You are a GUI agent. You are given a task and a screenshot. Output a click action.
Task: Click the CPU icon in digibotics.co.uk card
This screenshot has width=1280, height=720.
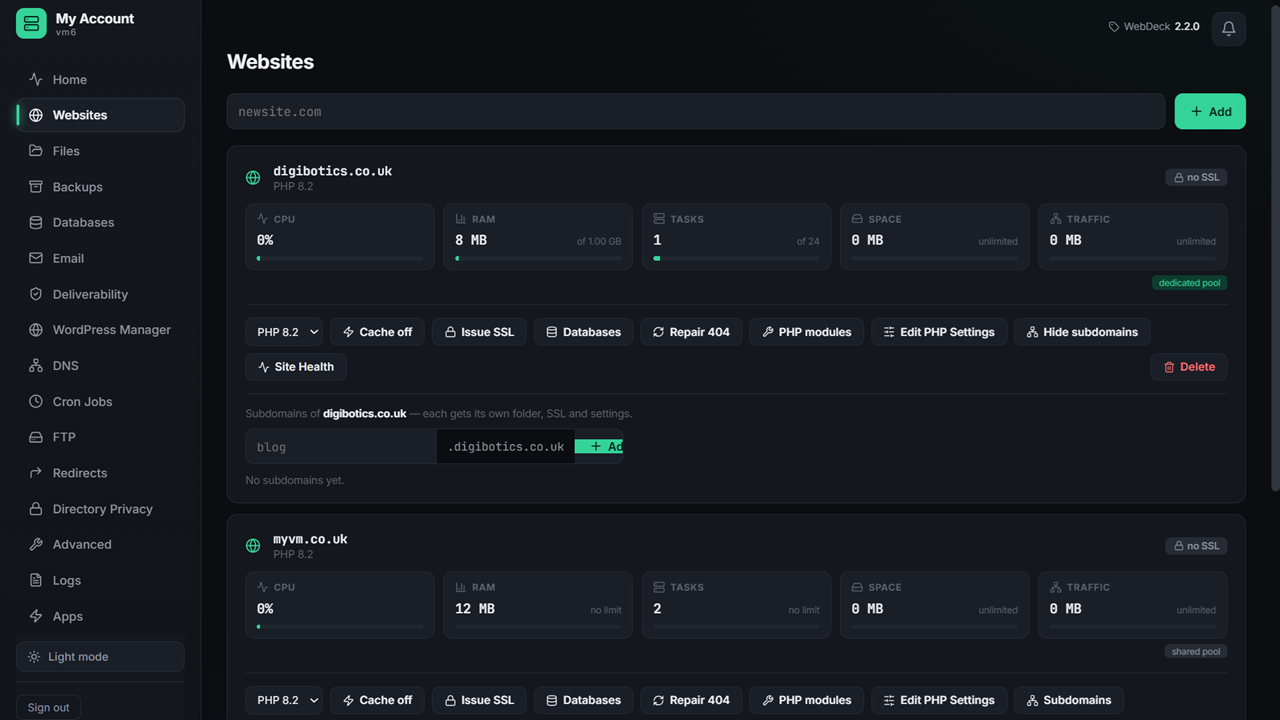[263, 219]
